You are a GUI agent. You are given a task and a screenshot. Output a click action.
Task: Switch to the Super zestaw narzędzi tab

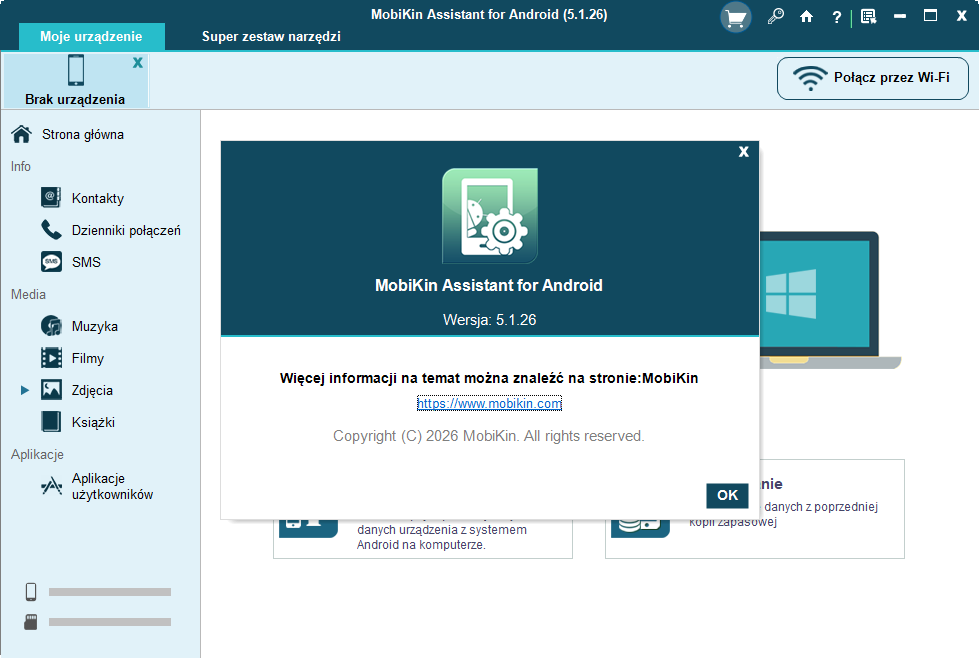pos(271,36)
